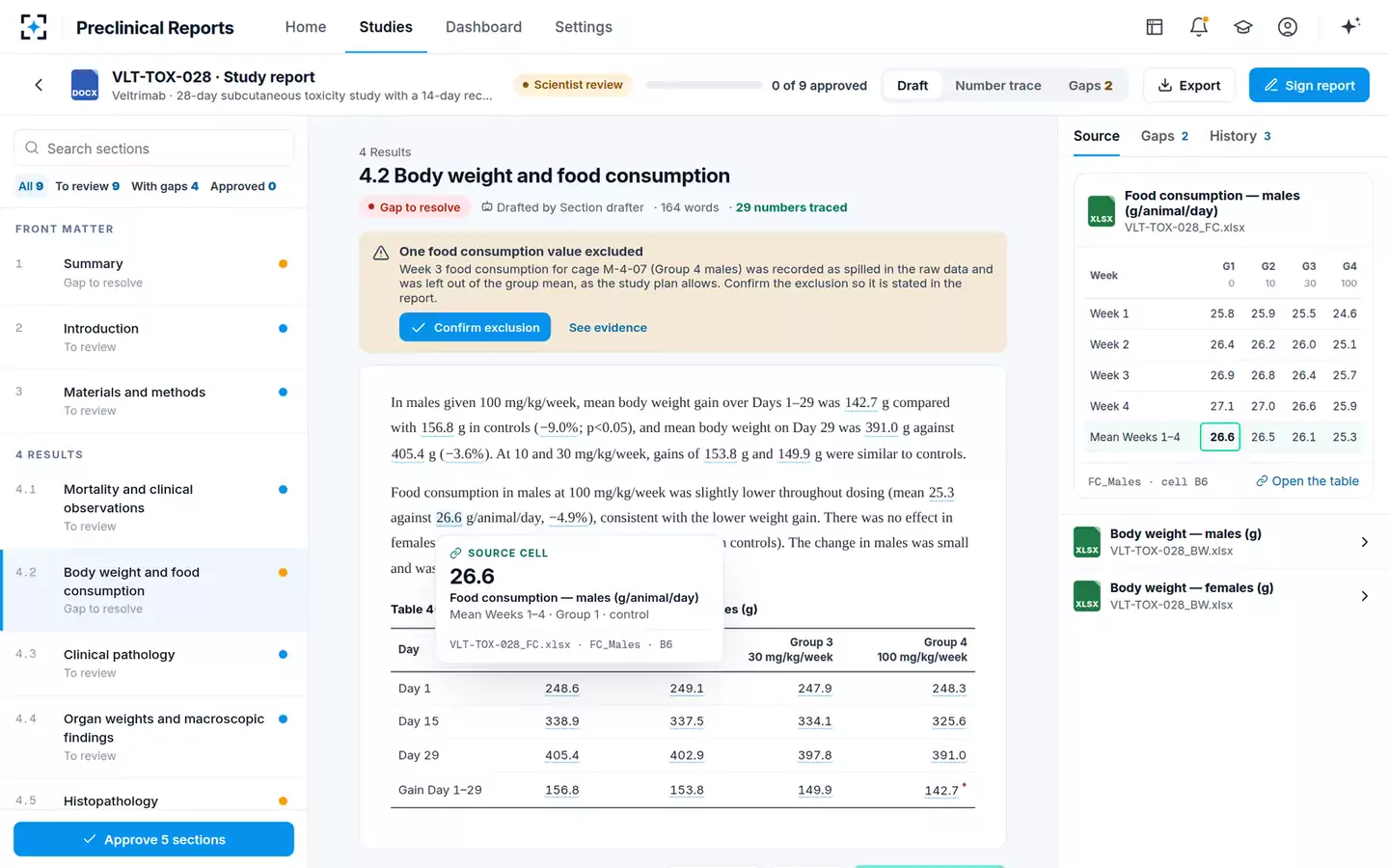Open the History tab in side panel
The image size is (1389, 868).
pos(1240,136)
